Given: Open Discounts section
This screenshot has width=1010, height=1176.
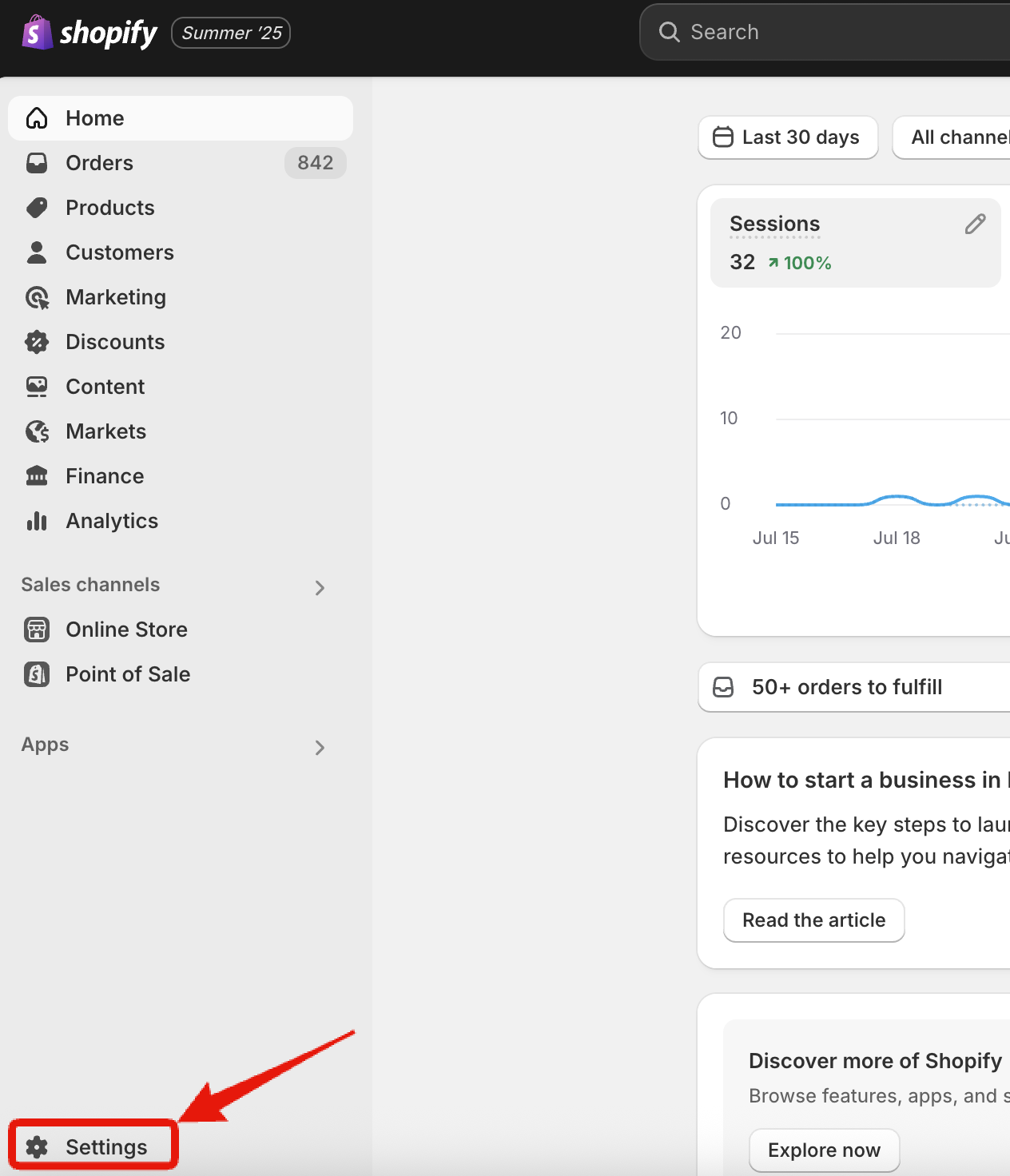Looking at the screenshot, I should click(115, 342).
